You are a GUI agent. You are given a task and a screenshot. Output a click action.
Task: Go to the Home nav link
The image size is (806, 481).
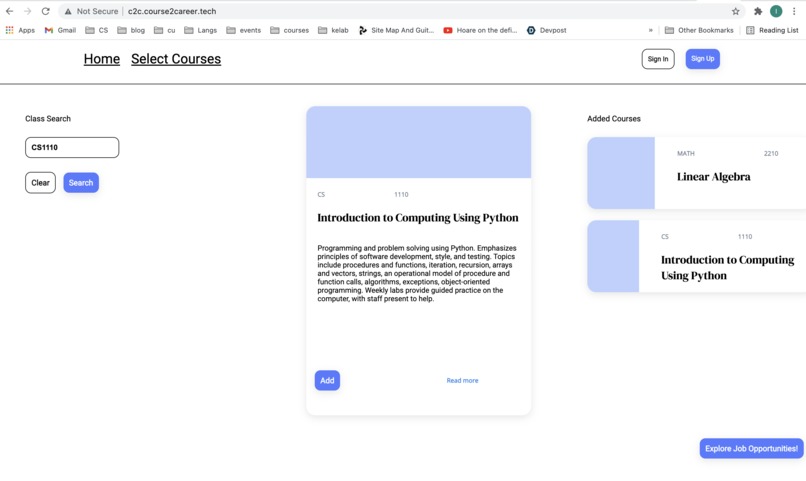coord(102,59)
